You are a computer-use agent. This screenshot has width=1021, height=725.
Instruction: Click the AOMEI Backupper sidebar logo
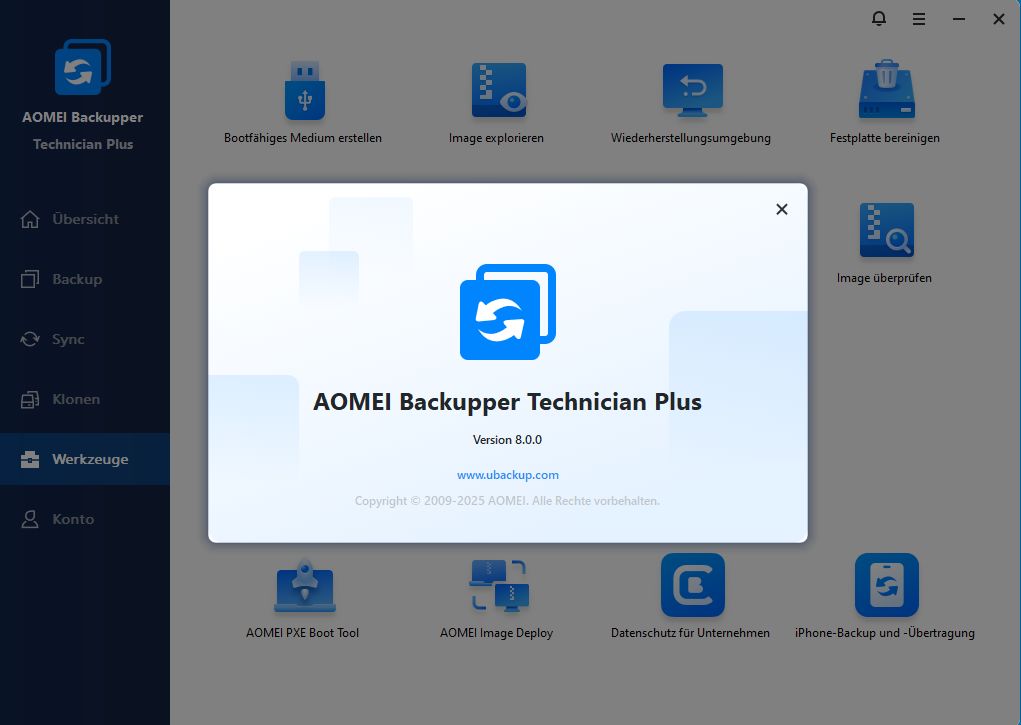tap(83, 66)
